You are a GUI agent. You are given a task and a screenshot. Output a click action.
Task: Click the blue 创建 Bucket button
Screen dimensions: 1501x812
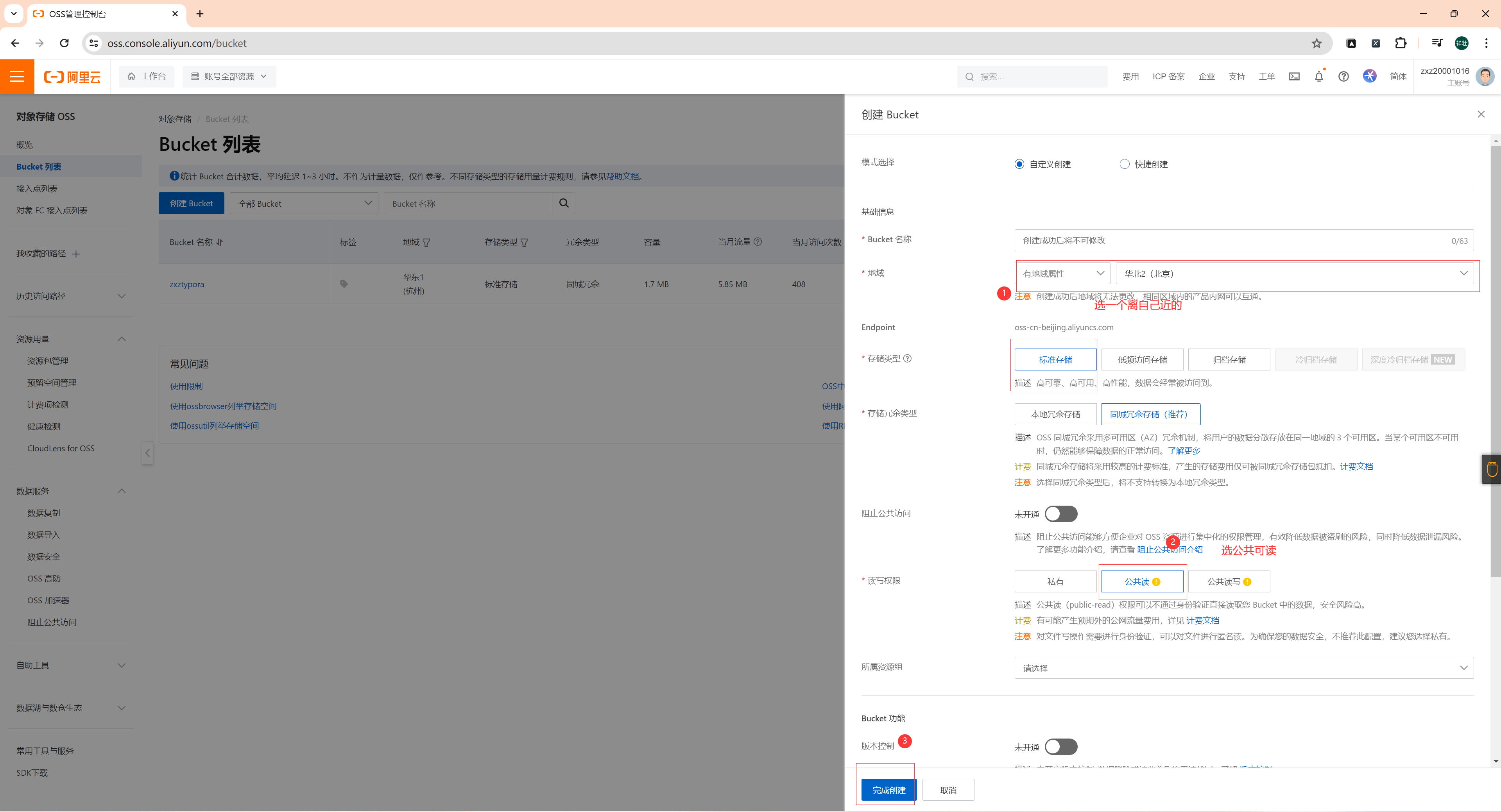(x=191, y=203)
